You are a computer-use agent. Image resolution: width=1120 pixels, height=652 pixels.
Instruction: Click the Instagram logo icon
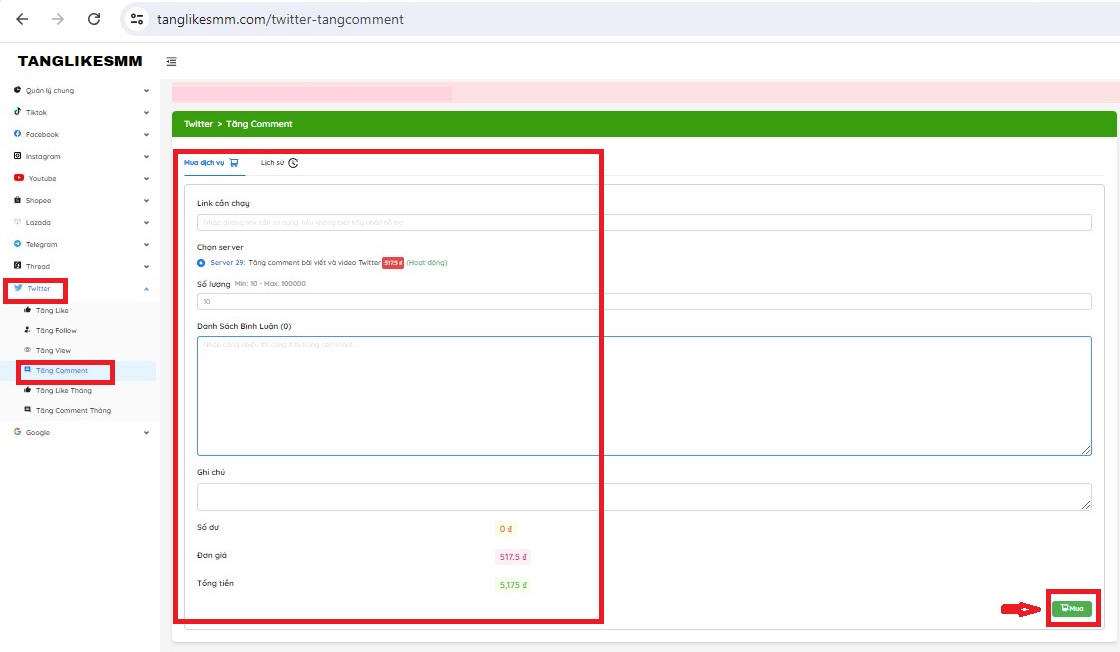17,156
